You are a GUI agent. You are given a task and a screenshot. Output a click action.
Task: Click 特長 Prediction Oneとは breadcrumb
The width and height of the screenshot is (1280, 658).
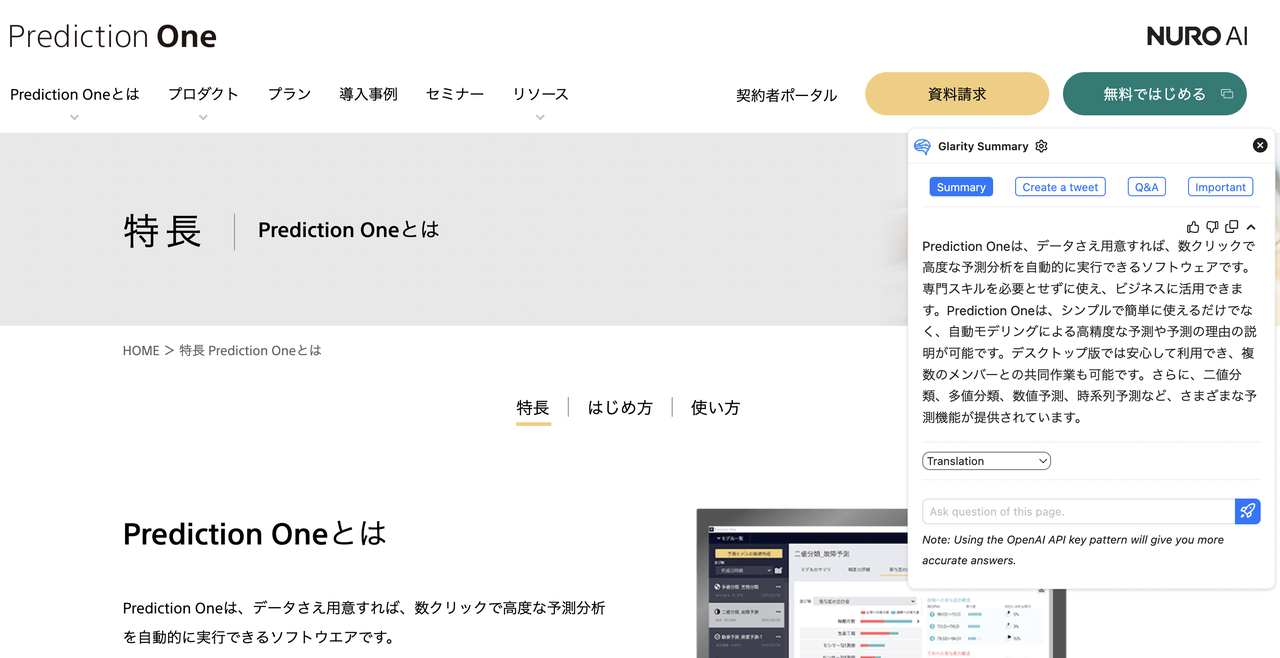251,351
